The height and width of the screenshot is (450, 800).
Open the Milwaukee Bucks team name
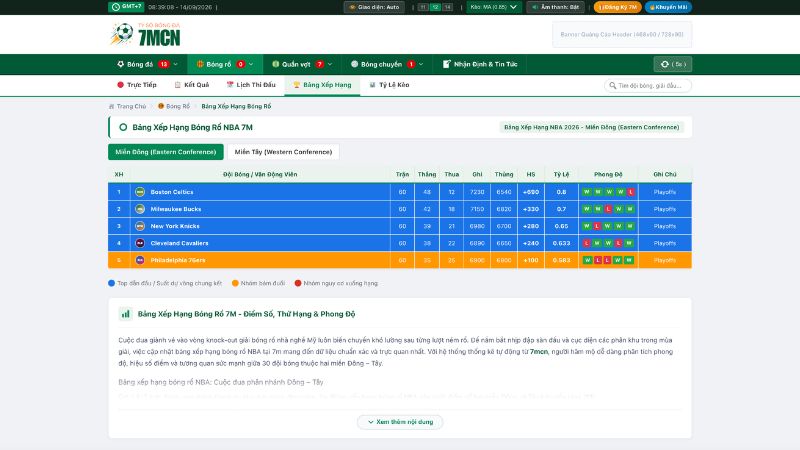pos(176,209)
